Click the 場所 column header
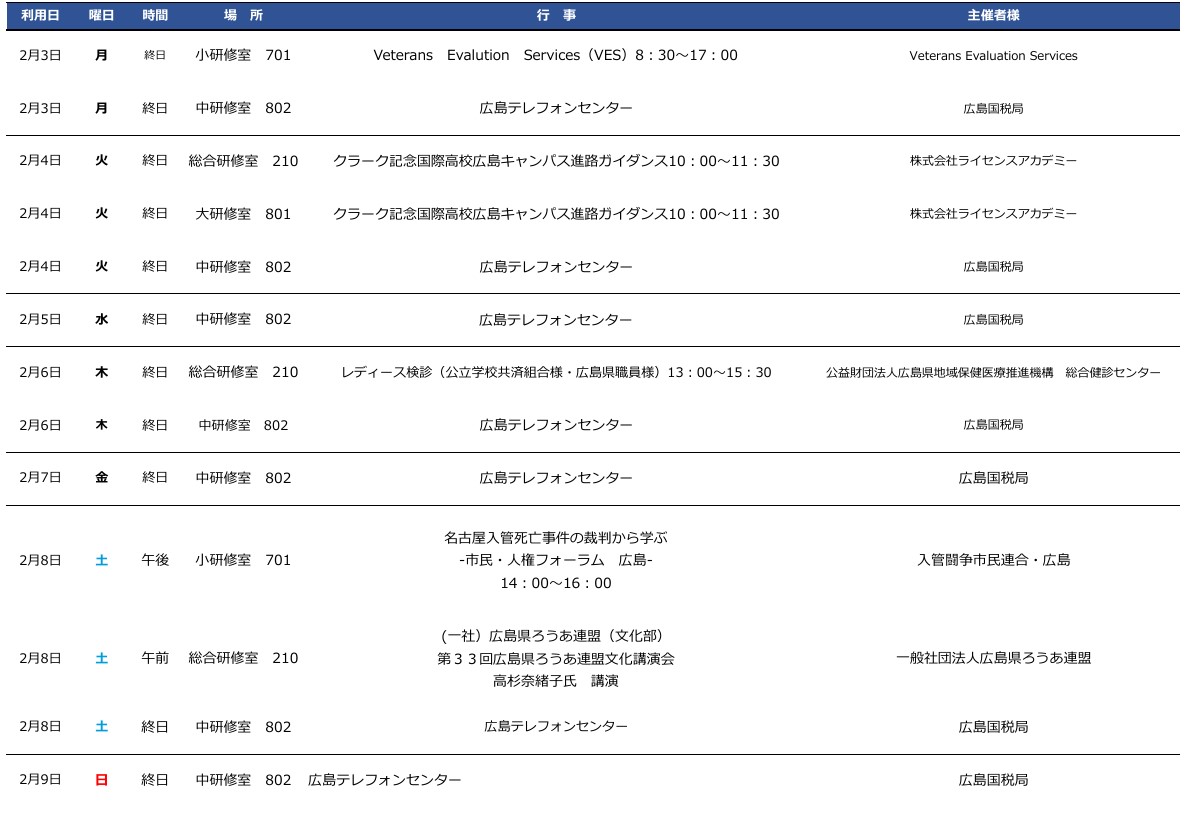Screen dimensions: 1186x835 point(244,15)
